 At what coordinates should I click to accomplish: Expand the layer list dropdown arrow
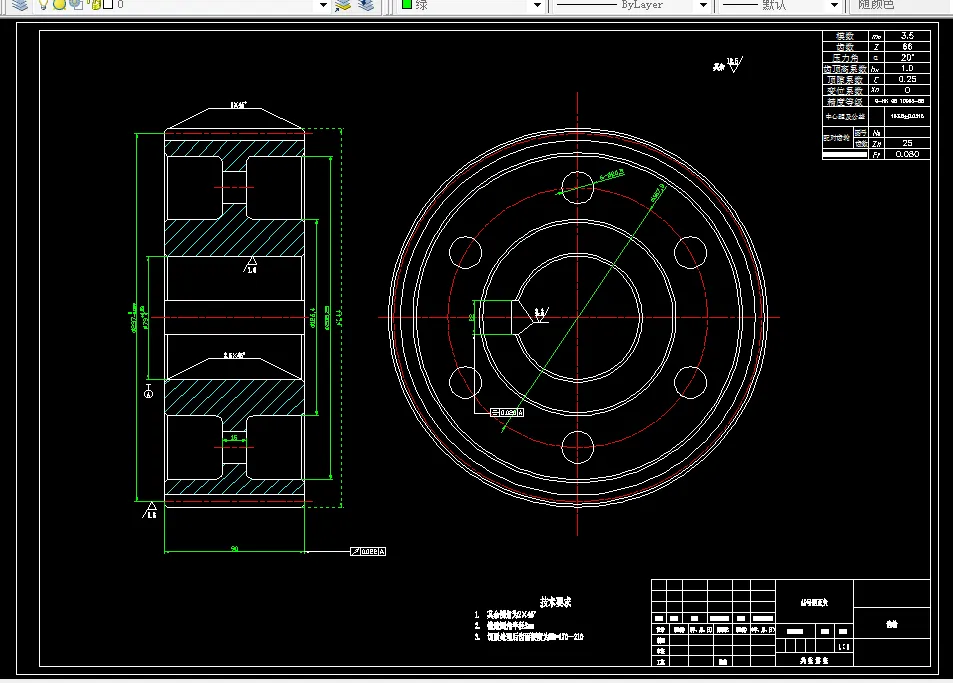(x=323, y=5)
